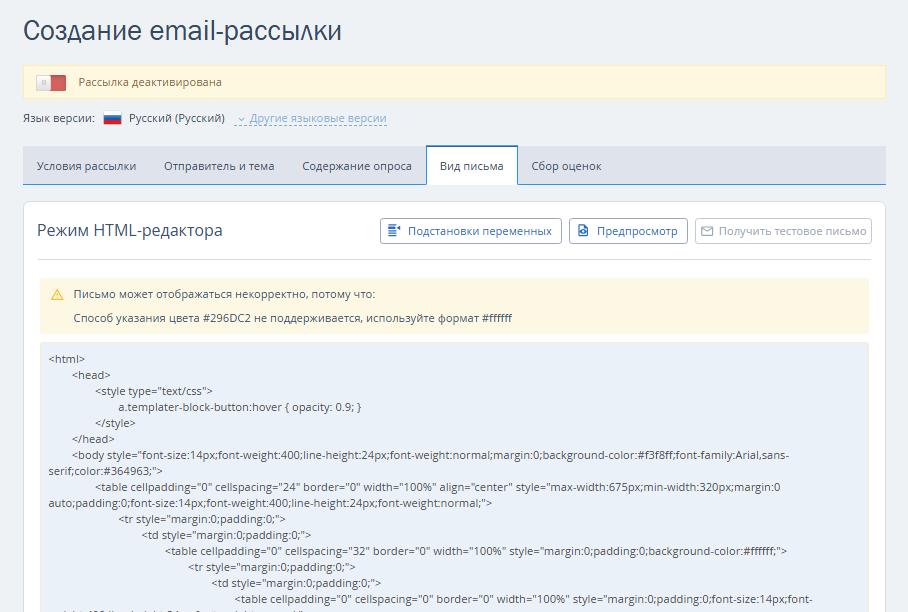The width and height of the screenshot is (908, 612).
Task: Click the Режим HTML-редактора title
Action: click(x=130, y=231)
